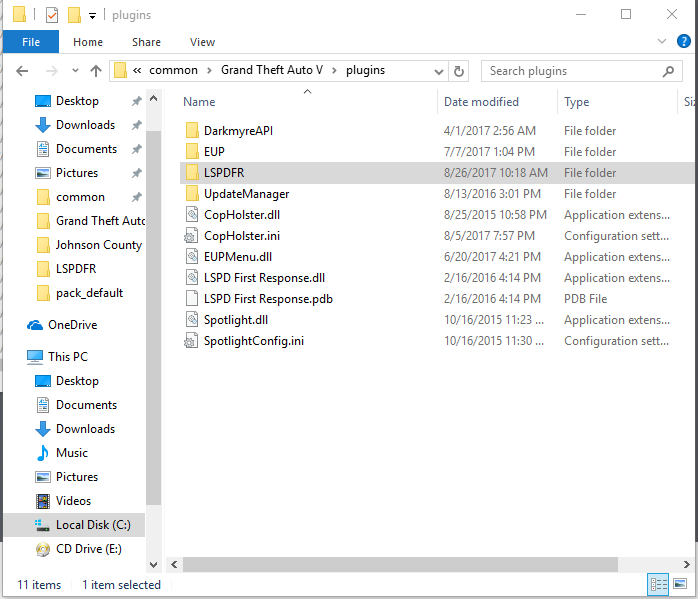Open 'Grand Theft Auto' folder in sidebar
Screen dimensions: 698x599
(x=100, y=221)
